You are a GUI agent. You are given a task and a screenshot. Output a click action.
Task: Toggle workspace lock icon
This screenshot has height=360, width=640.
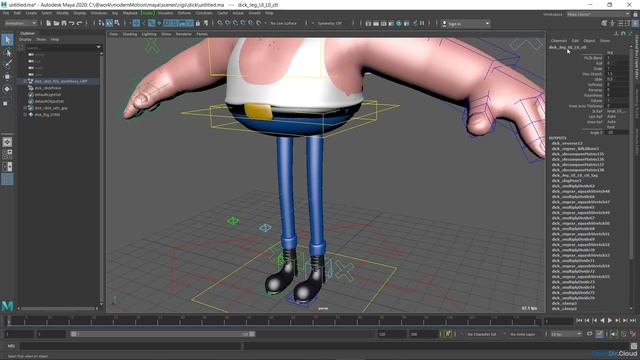(x=636, y=14)
